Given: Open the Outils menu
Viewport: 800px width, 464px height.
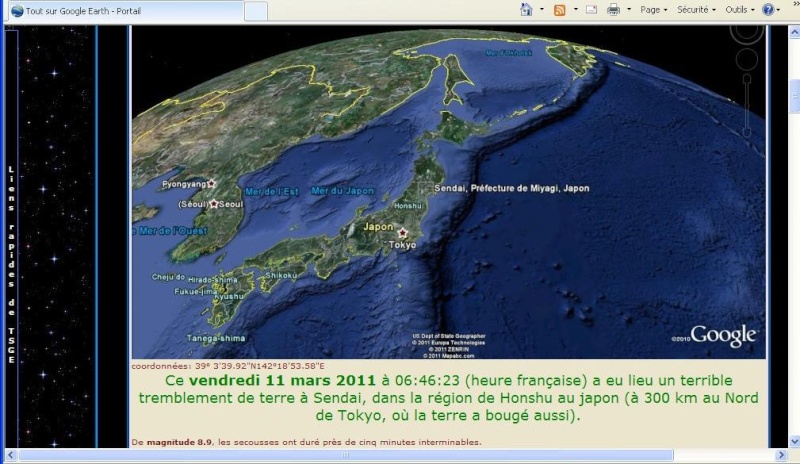Looking at the screenshot, I should tap(739, 10).
